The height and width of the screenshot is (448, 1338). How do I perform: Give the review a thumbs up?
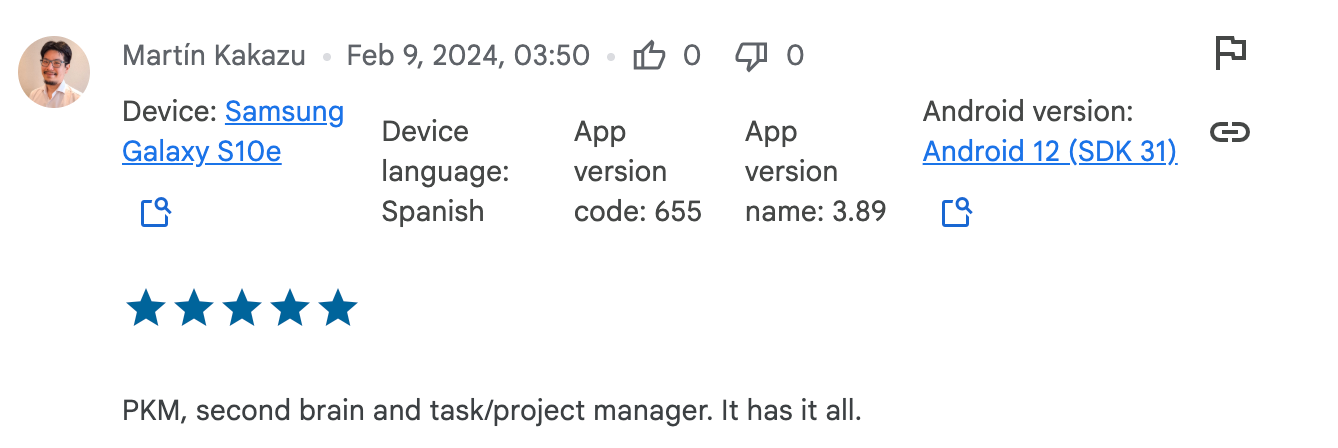[x=649, y=55]
